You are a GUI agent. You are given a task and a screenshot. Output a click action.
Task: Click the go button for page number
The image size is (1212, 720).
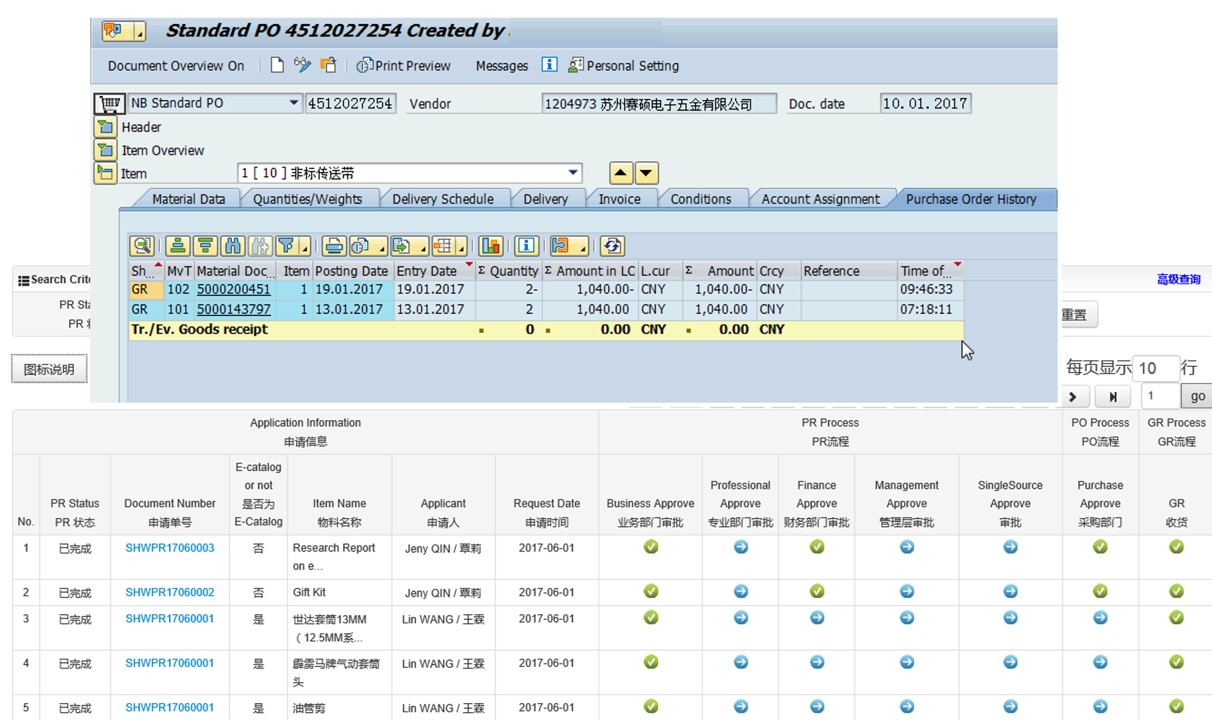click(1196, 397)
